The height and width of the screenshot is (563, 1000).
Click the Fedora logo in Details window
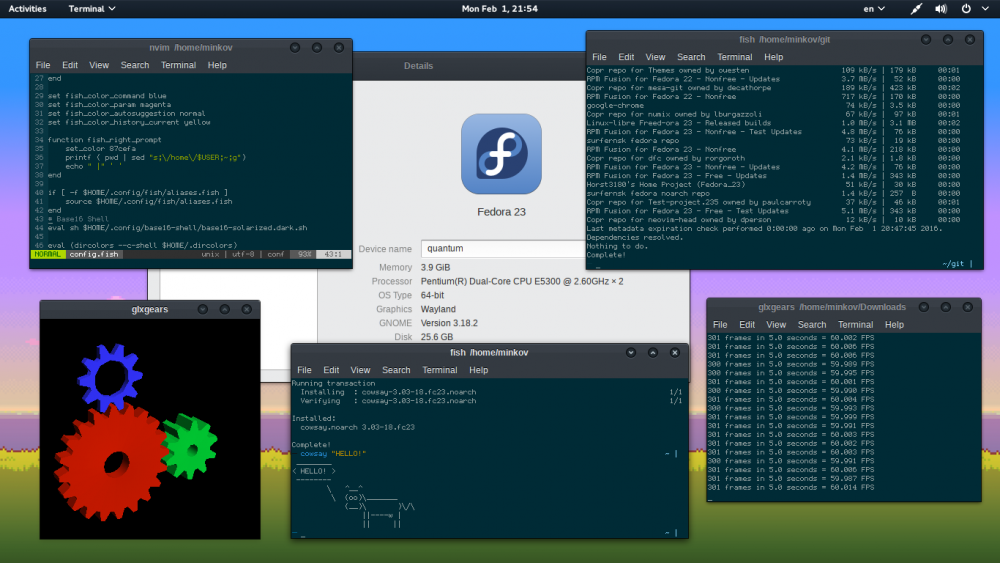[501, 154]
